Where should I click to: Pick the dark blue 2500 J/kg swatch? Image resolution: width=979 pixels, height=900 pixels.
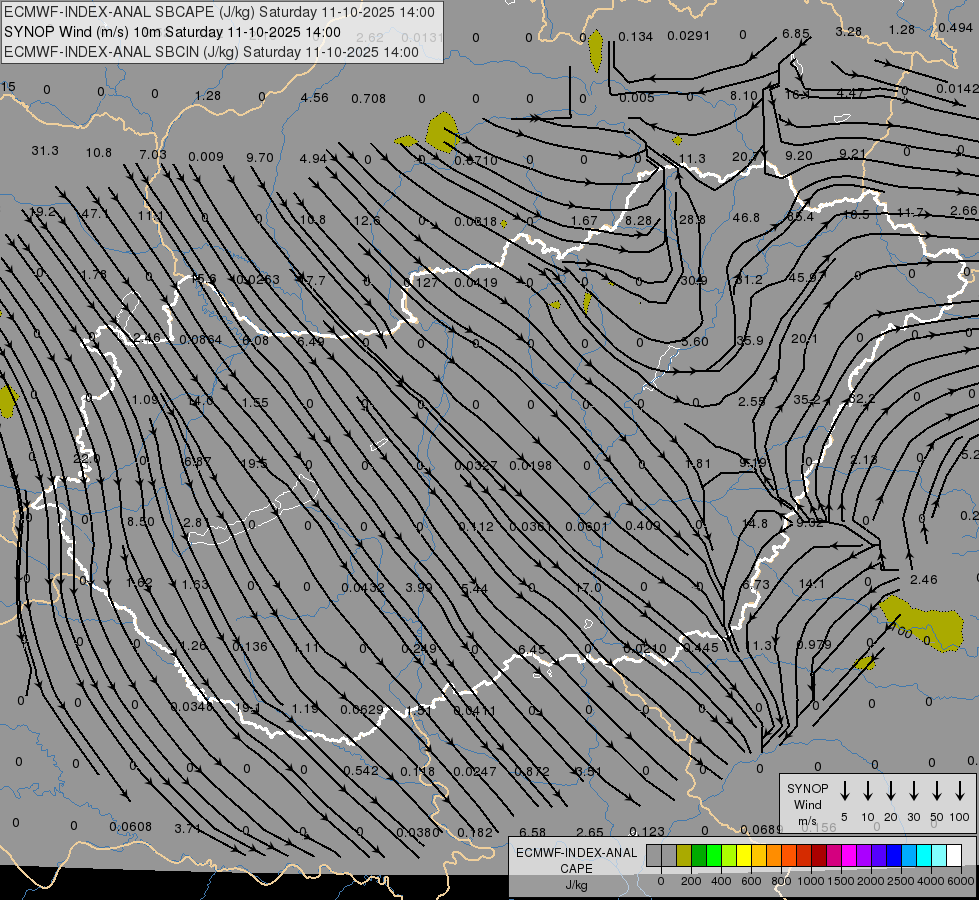click(893, 855)
